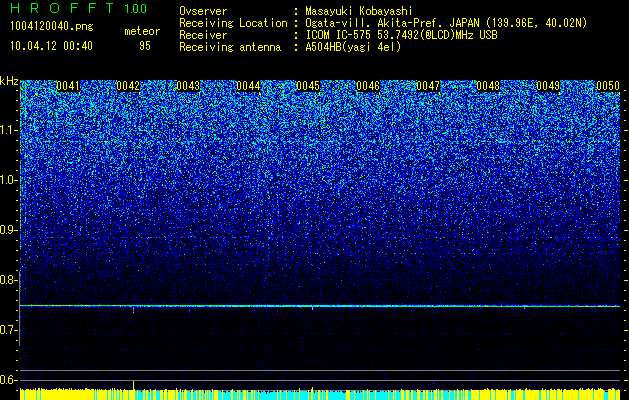
Task: Click the kHz axis unit label
Action: click(x=9, y=81)
